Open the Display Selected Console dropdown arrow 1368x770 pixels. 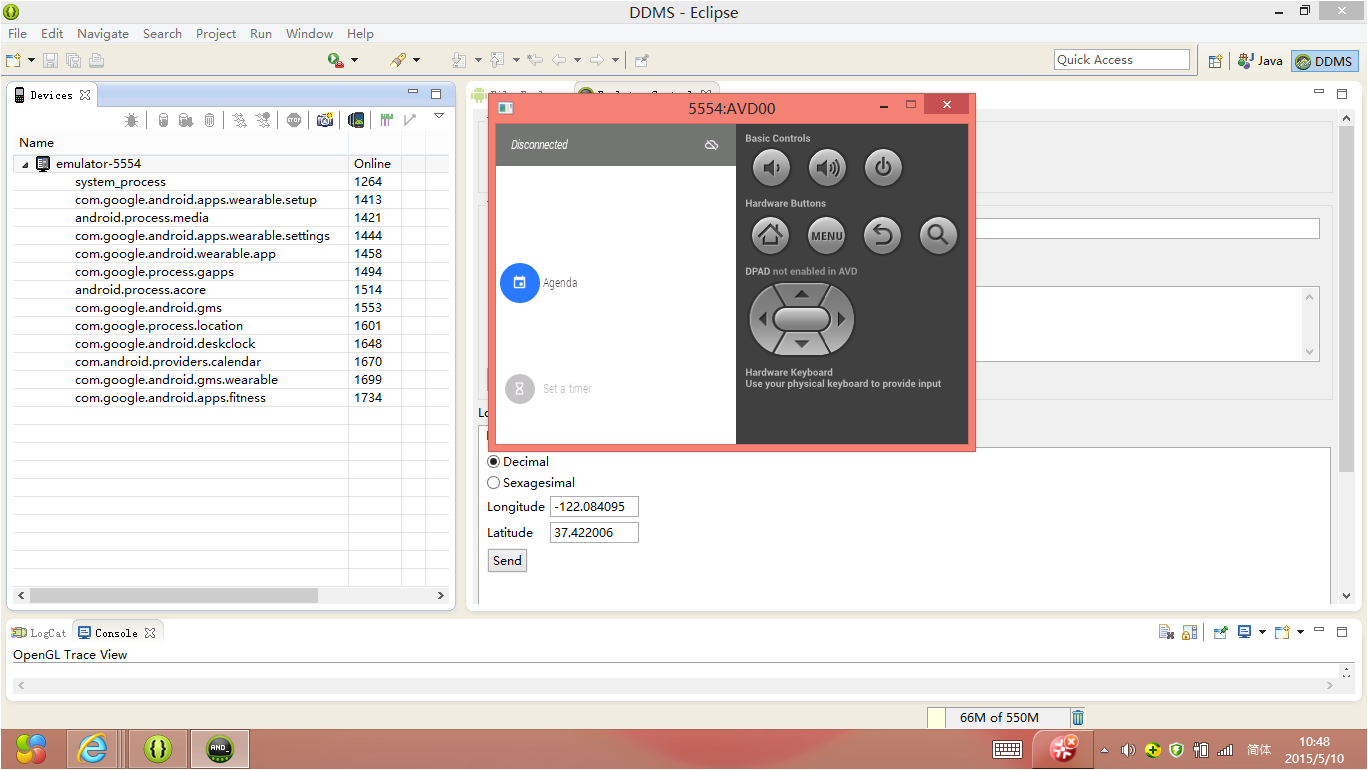tap(1262, 632)
